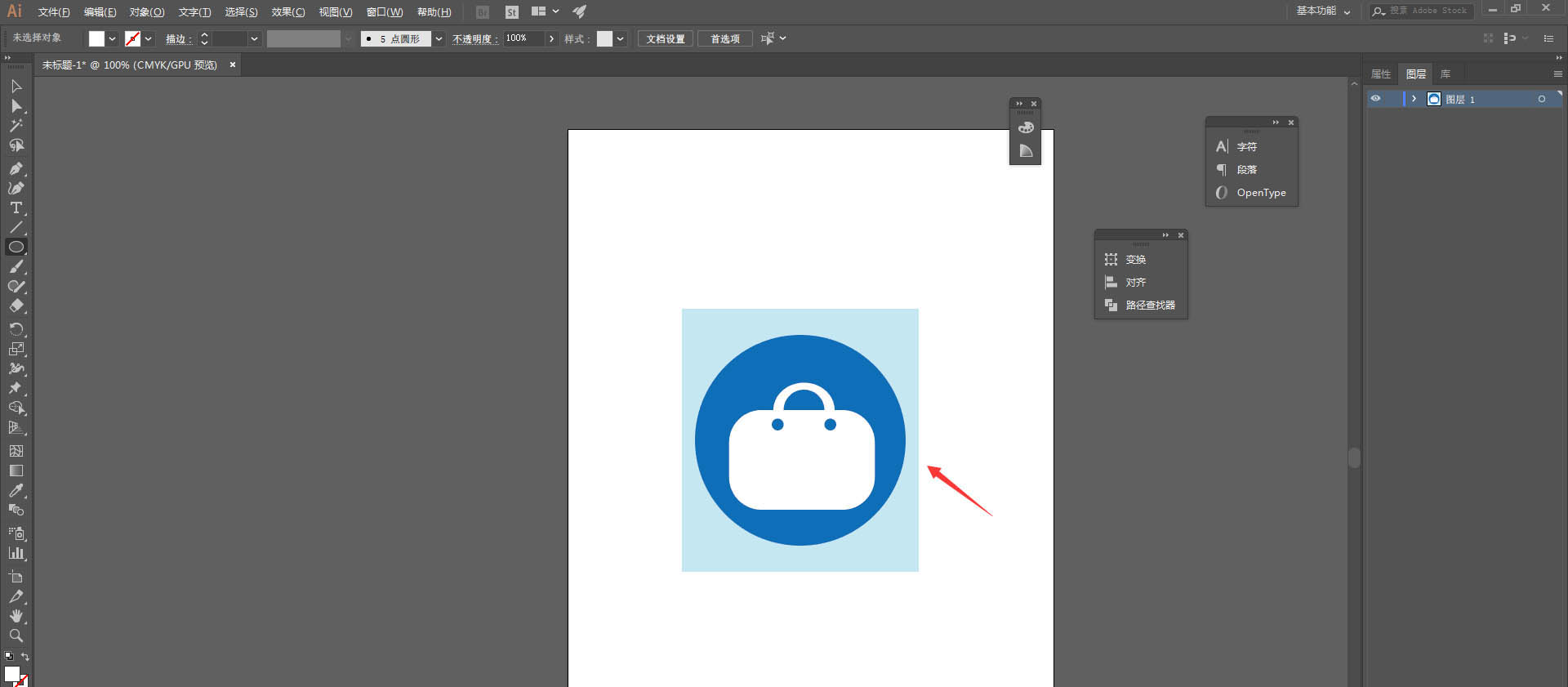Select the Ellipse tool
The image size is (1568, 687).
(16, 247)
